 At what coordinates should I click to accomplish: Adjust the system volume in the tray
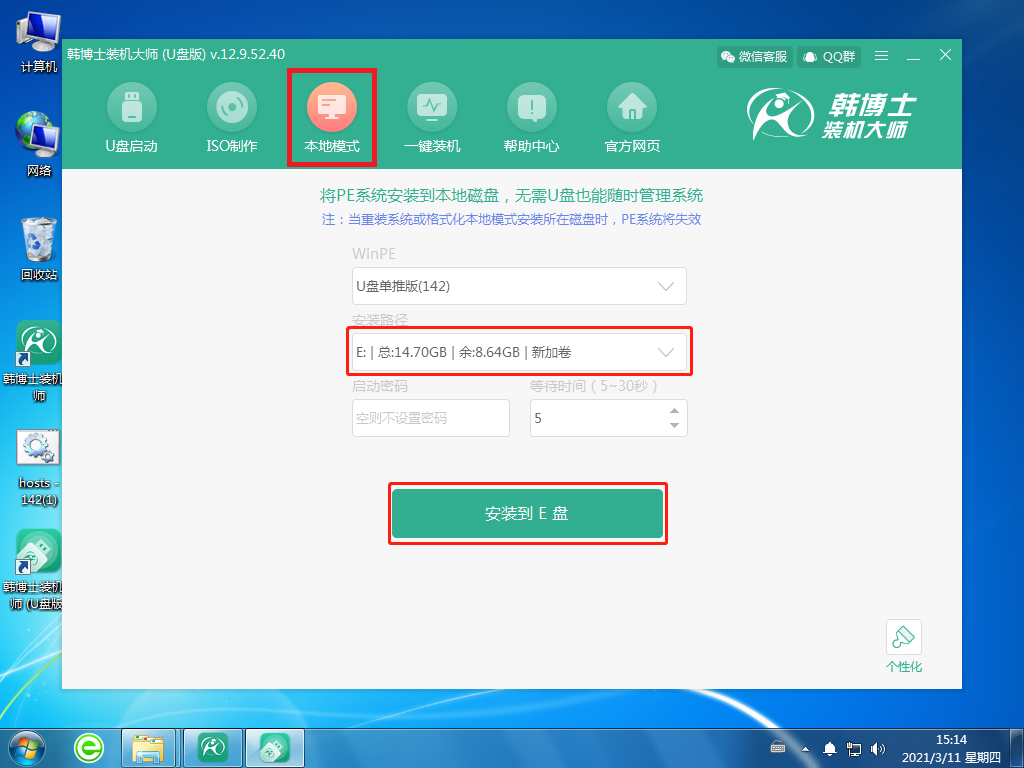(878, 747)
